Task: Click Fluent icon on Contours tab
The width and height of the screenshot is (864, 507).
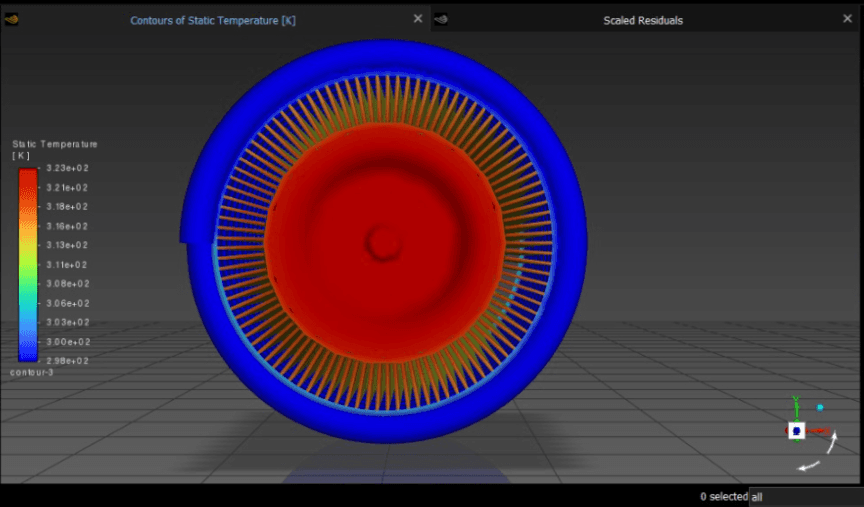Action: 12,20
